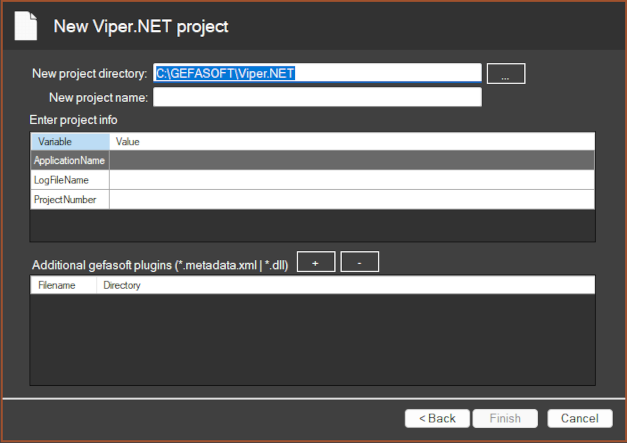
Task: Select the ApplicationName row
Action: coord(312,160)
